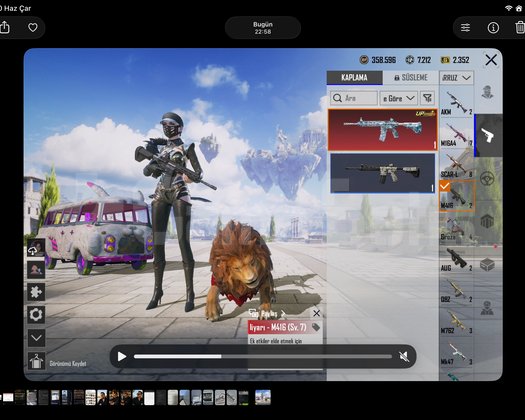This screenshot has height=420, width=525.
Task: Select the QBZ weapon in the list
Action: [x=456, y=290]
